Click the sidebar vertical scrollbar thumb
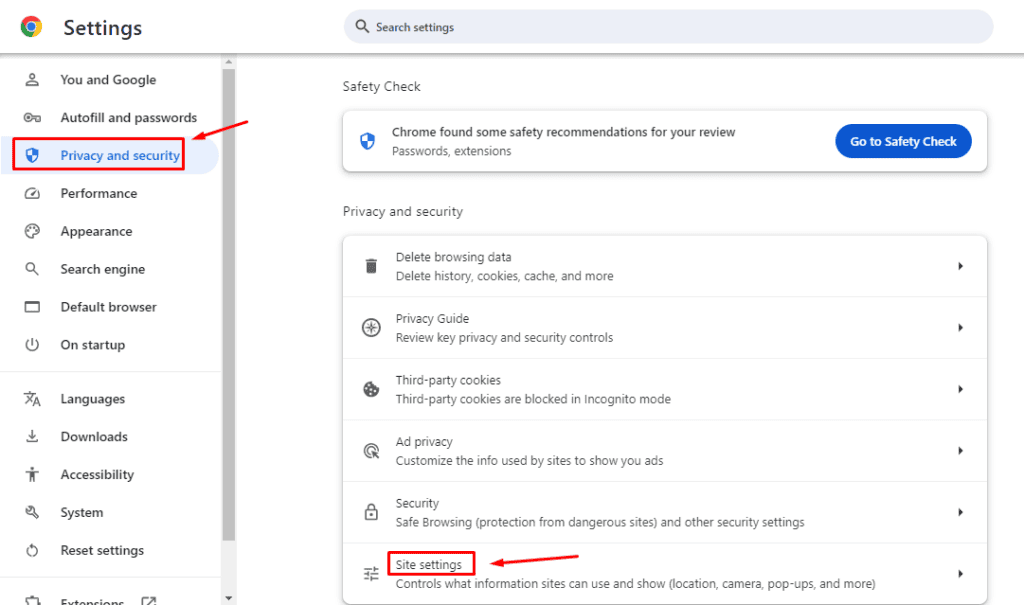The width and height of the screenshot is (1024, 605). tap(229, 304)
